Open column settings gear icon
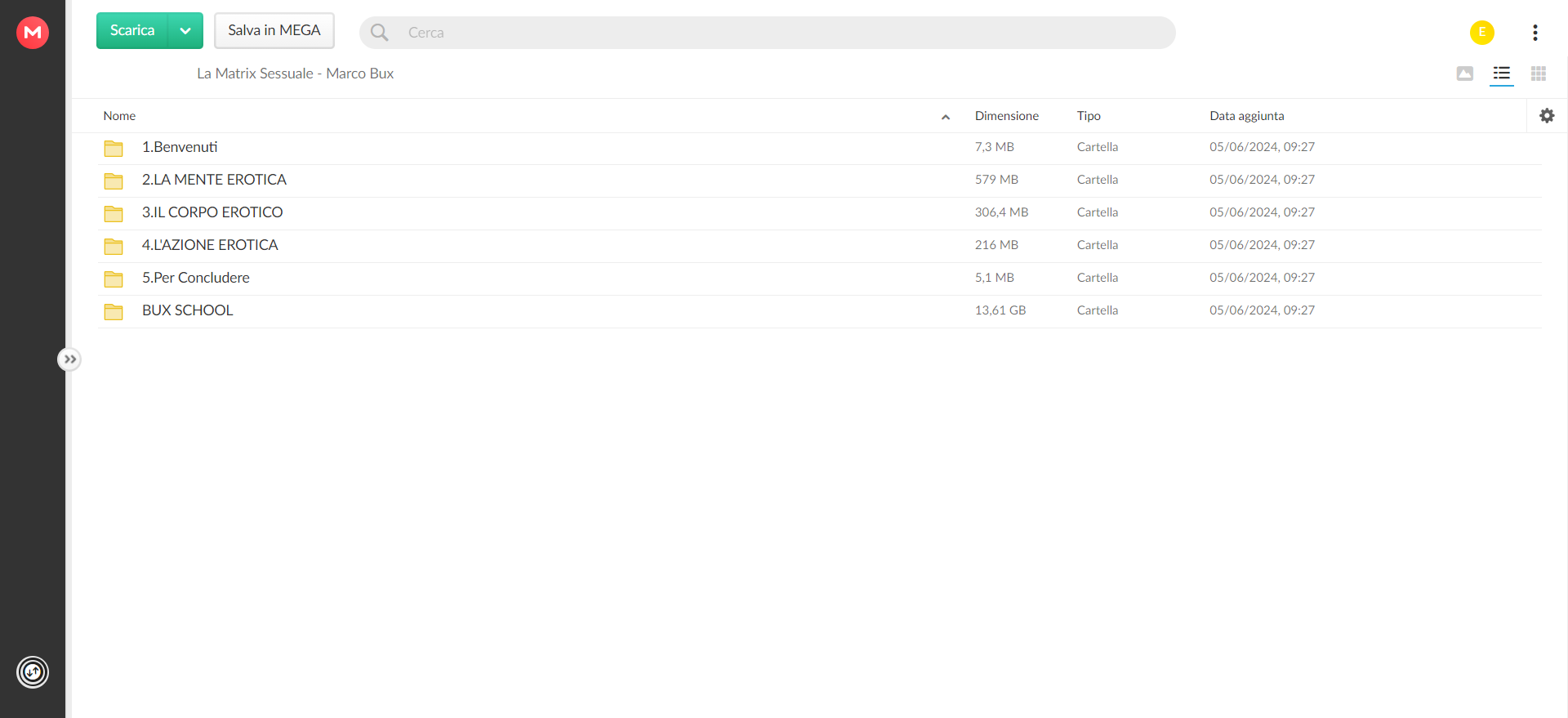Screen dimensions: 1568x718 tap(1547, 116)
